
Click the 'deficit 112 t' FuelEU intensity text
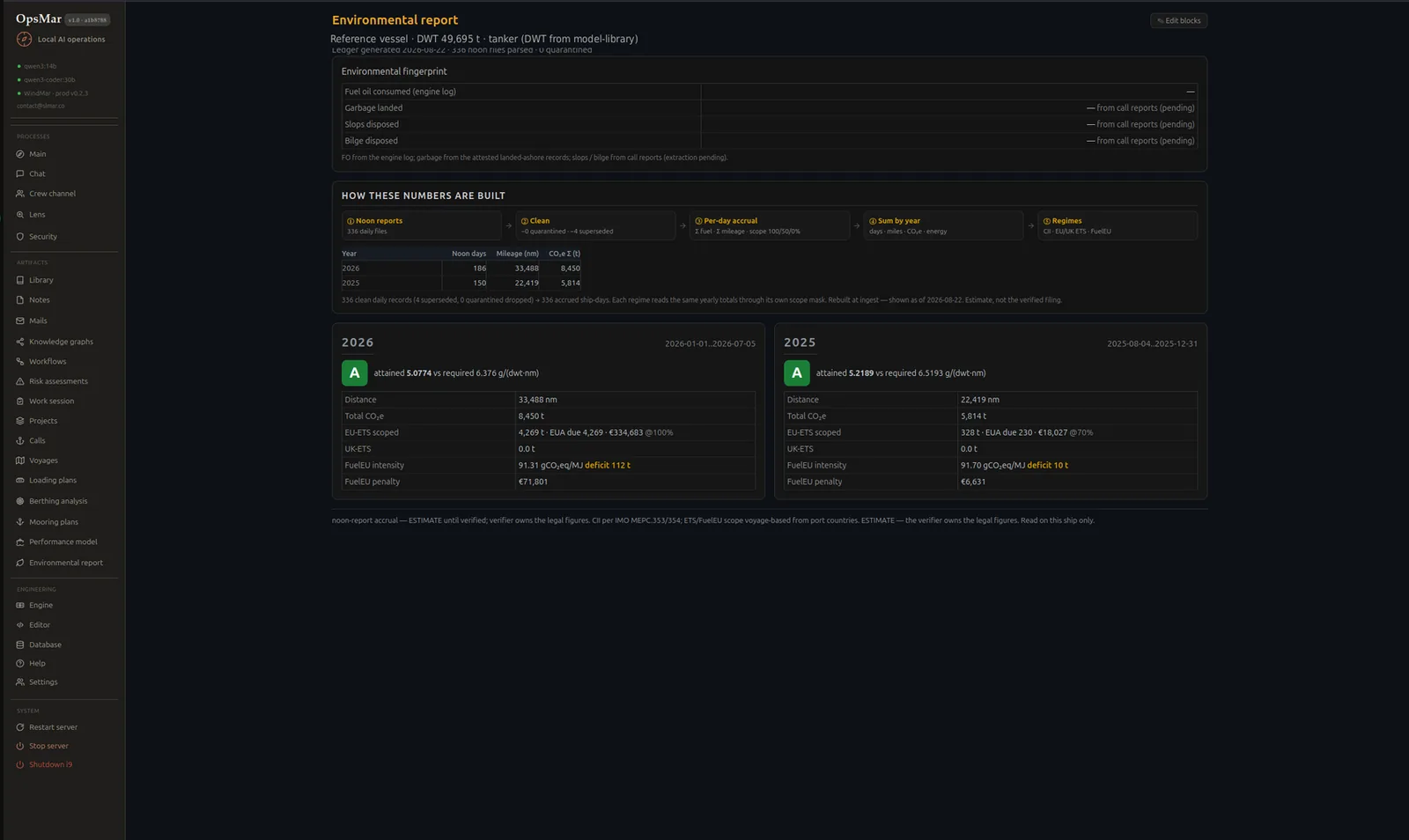click(x=608, y=465)
